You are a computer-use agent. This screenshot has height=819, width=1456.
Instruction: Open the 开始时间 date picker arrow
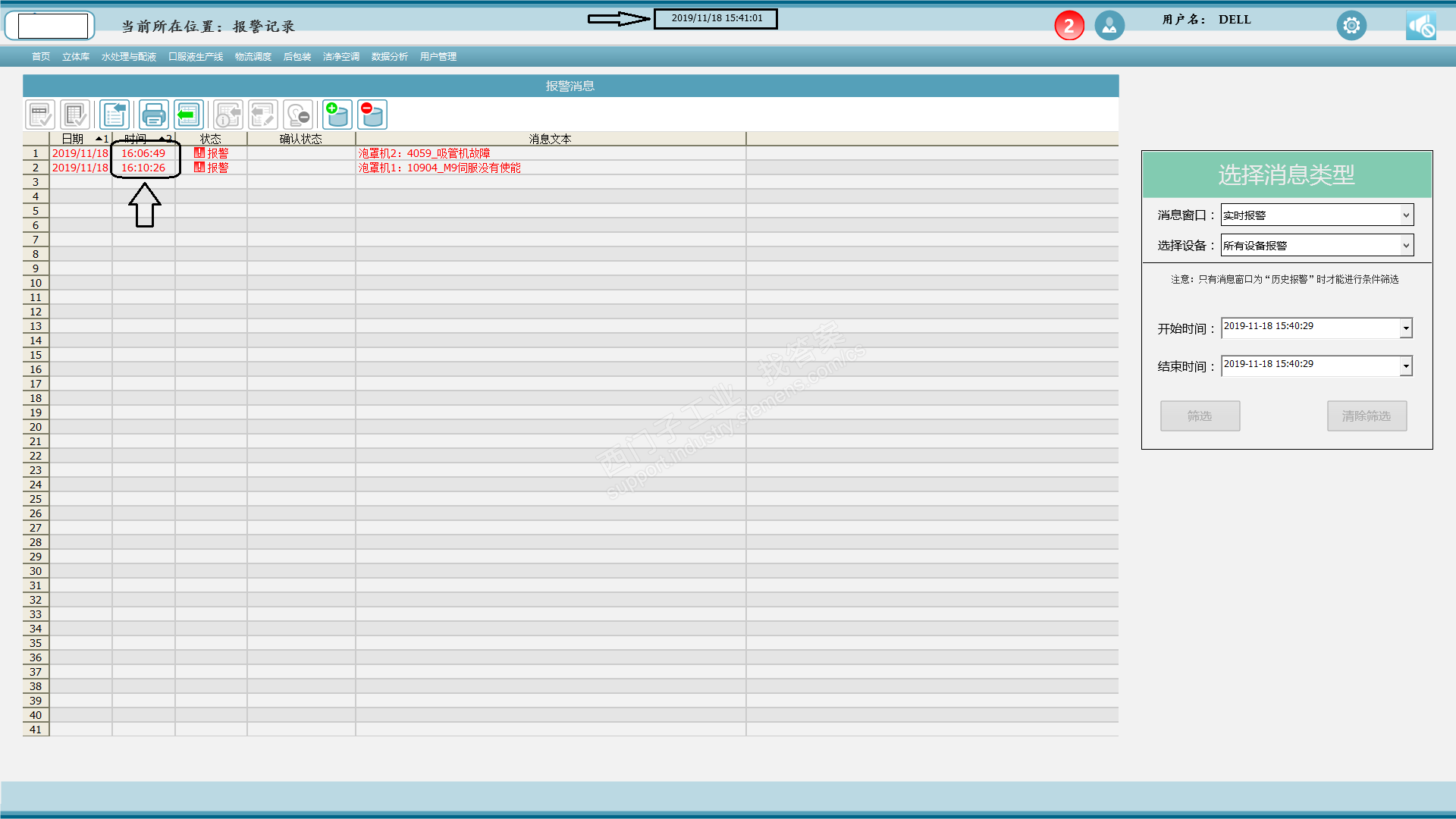click(1406, 328)
